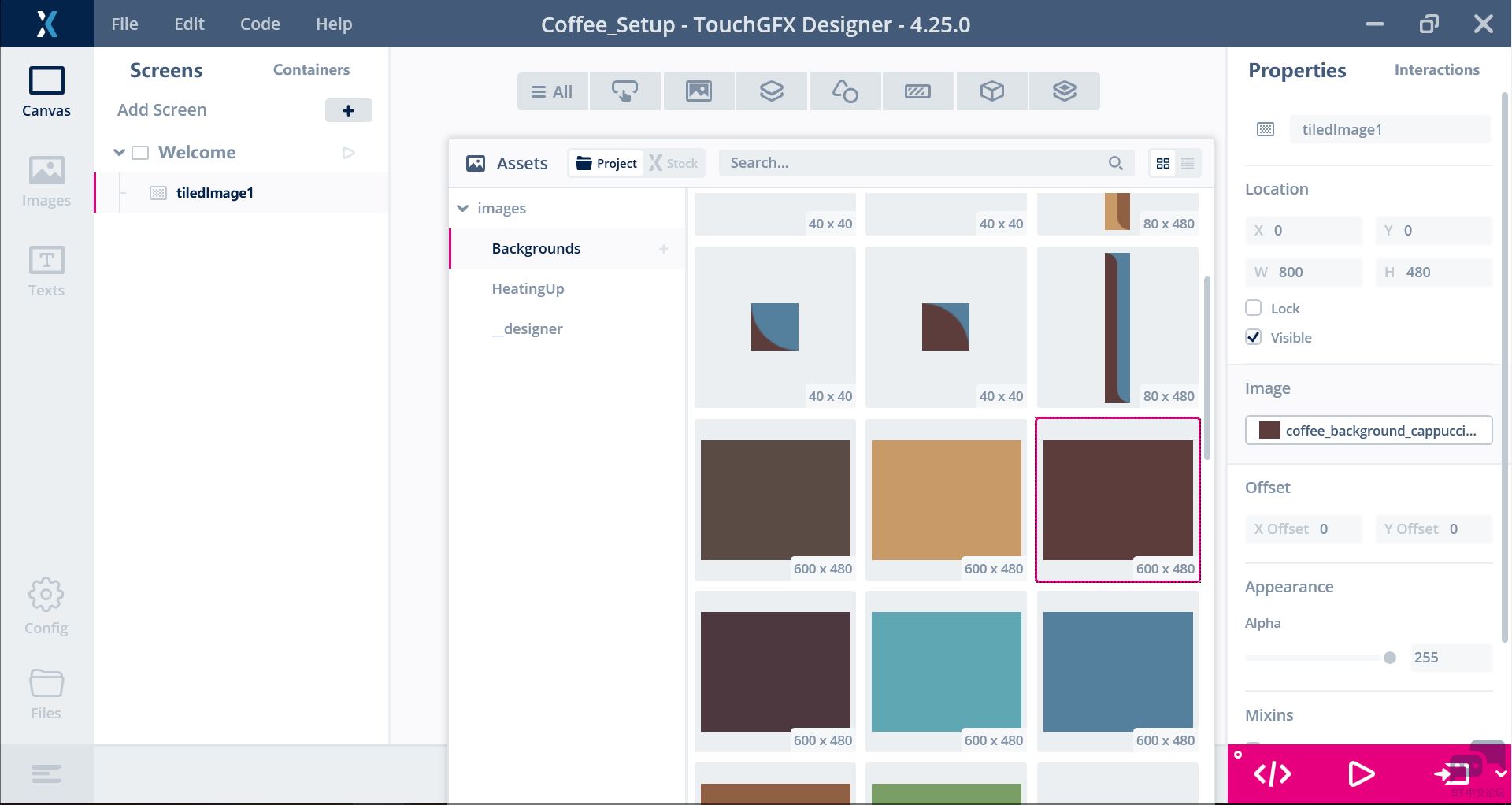Run the simulator with play button

pos(1361,773)
